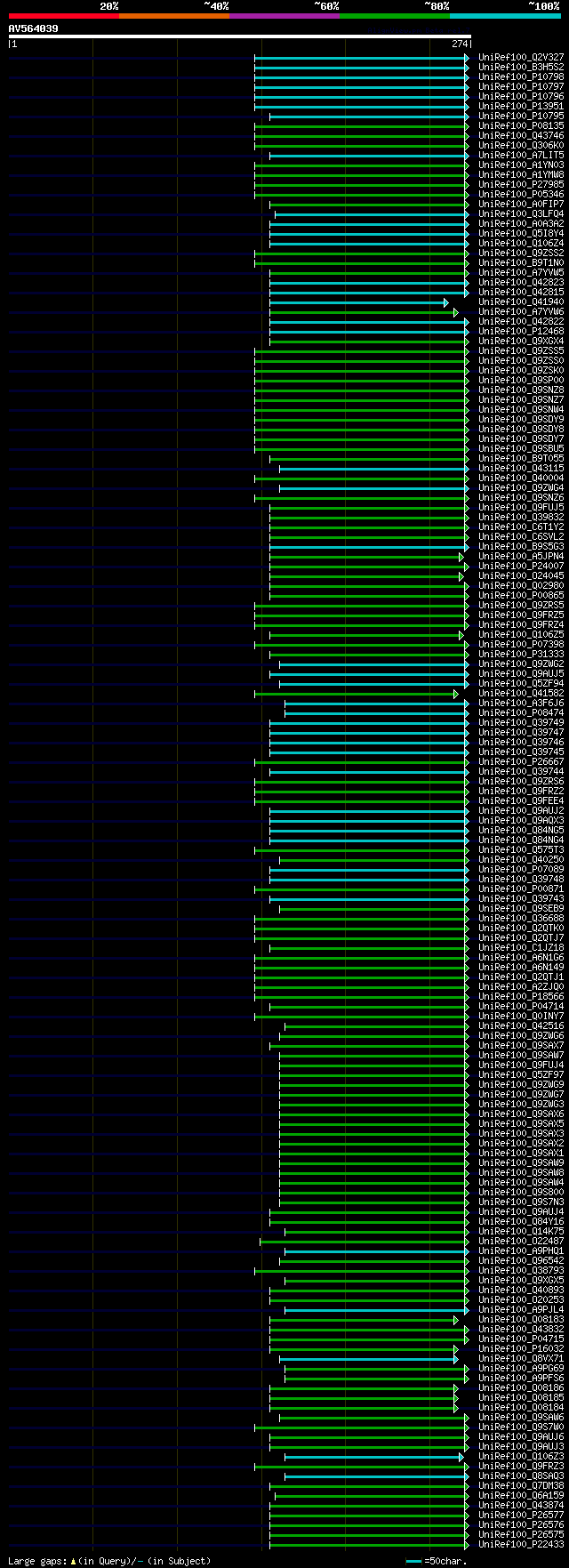Click the Large gaps legend text

(x=109, y=1561)
